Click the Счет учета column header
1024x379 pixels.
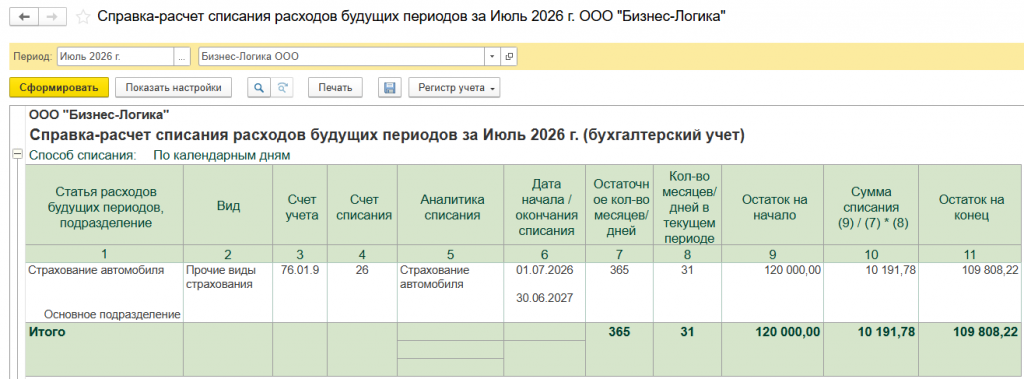[300, 206]
